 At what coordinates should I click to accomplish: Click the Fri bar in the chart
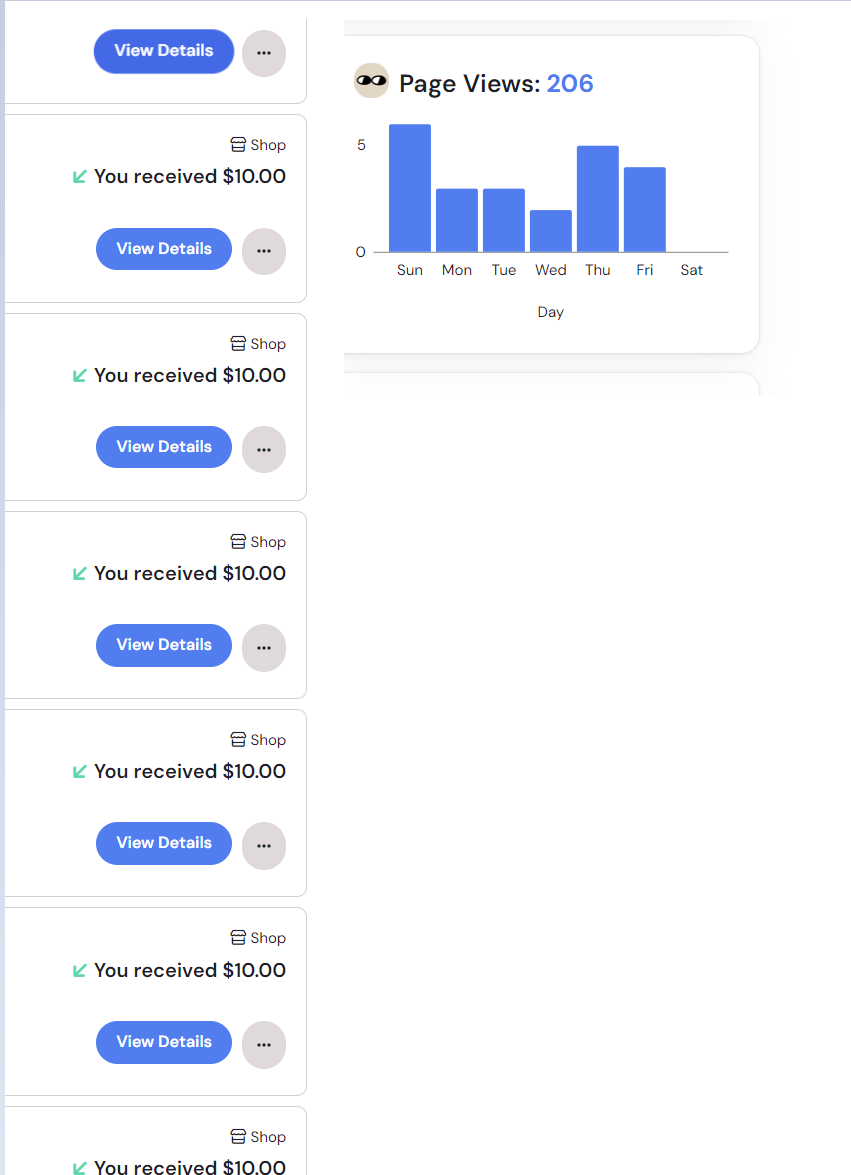point(645,209)
